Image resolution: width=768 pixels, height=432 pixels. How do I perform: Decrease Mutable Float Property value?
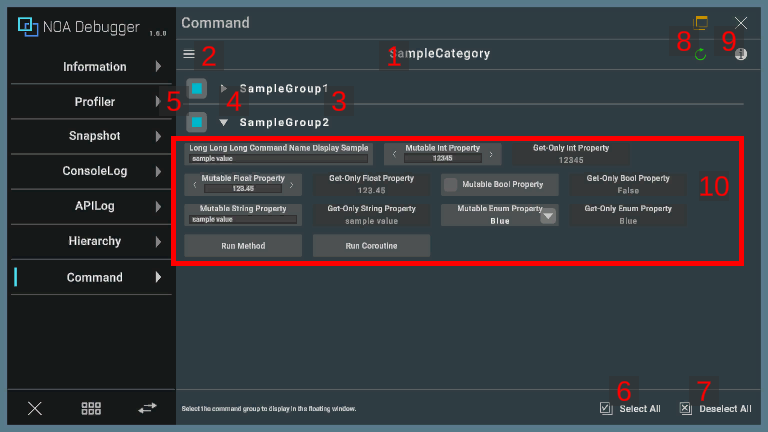point(195,185)
